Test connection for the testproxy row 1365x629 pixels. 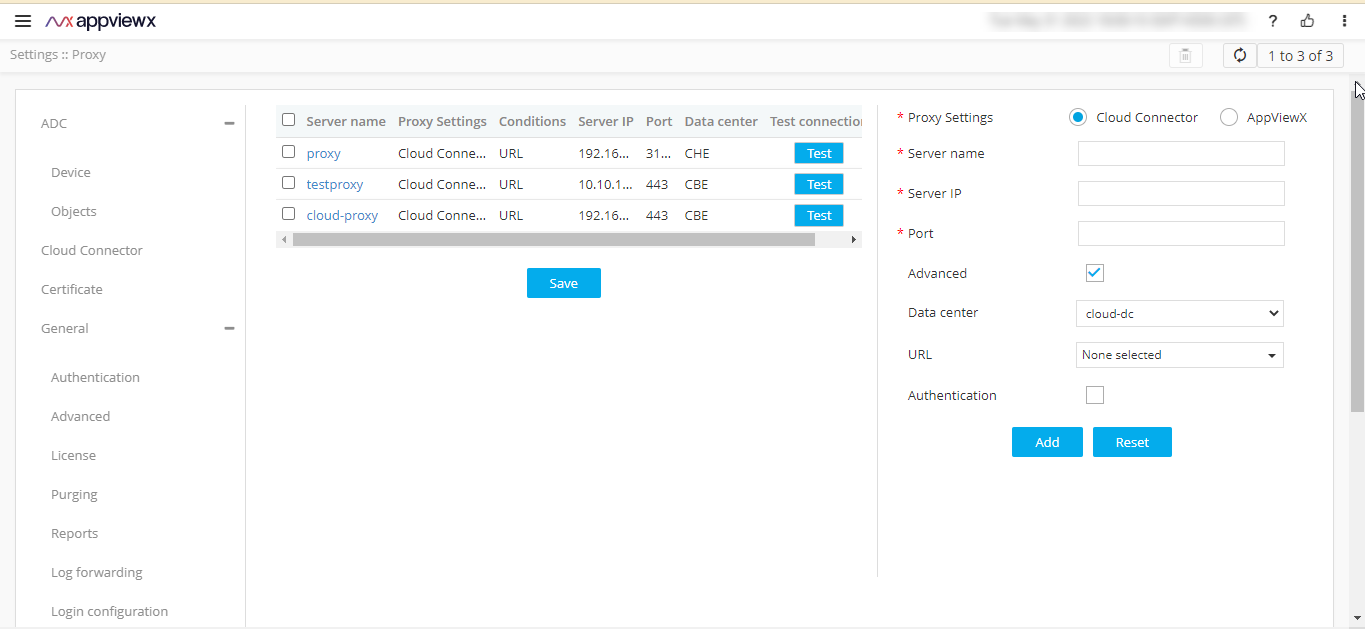pos(819,185)
